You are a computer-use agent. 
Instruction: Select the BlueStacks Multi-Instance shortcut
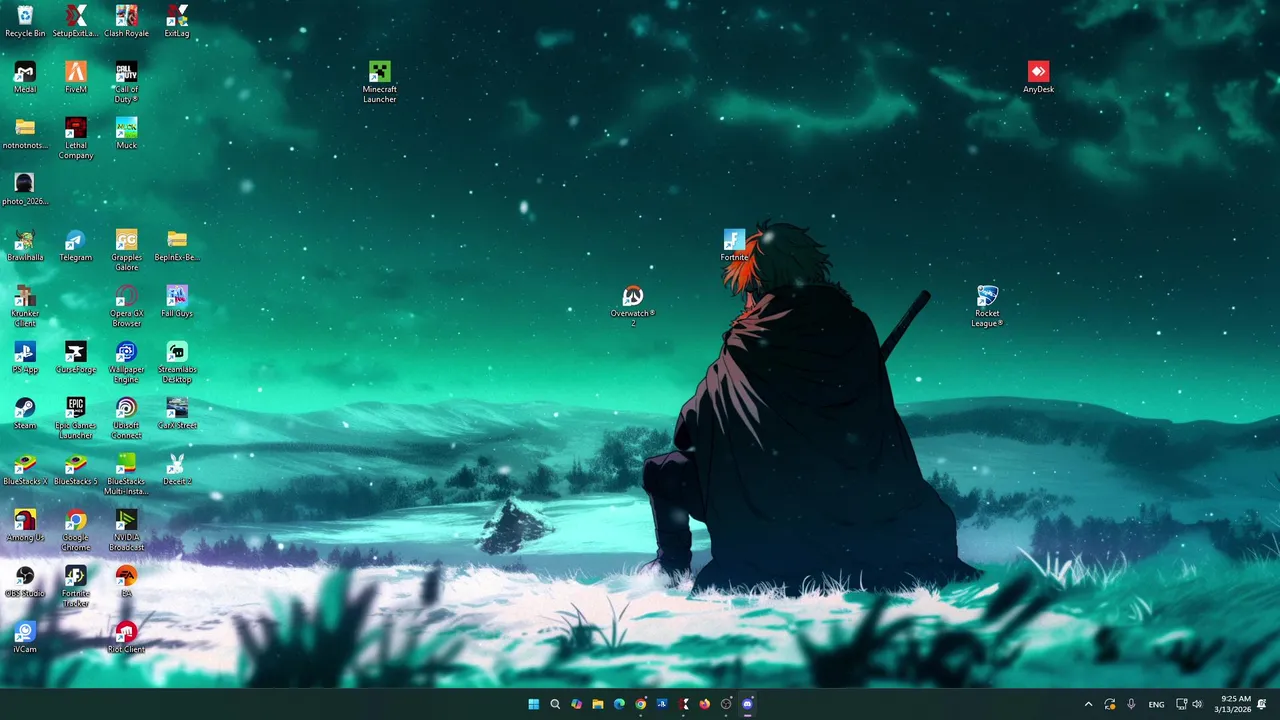(x=126, y=474)
